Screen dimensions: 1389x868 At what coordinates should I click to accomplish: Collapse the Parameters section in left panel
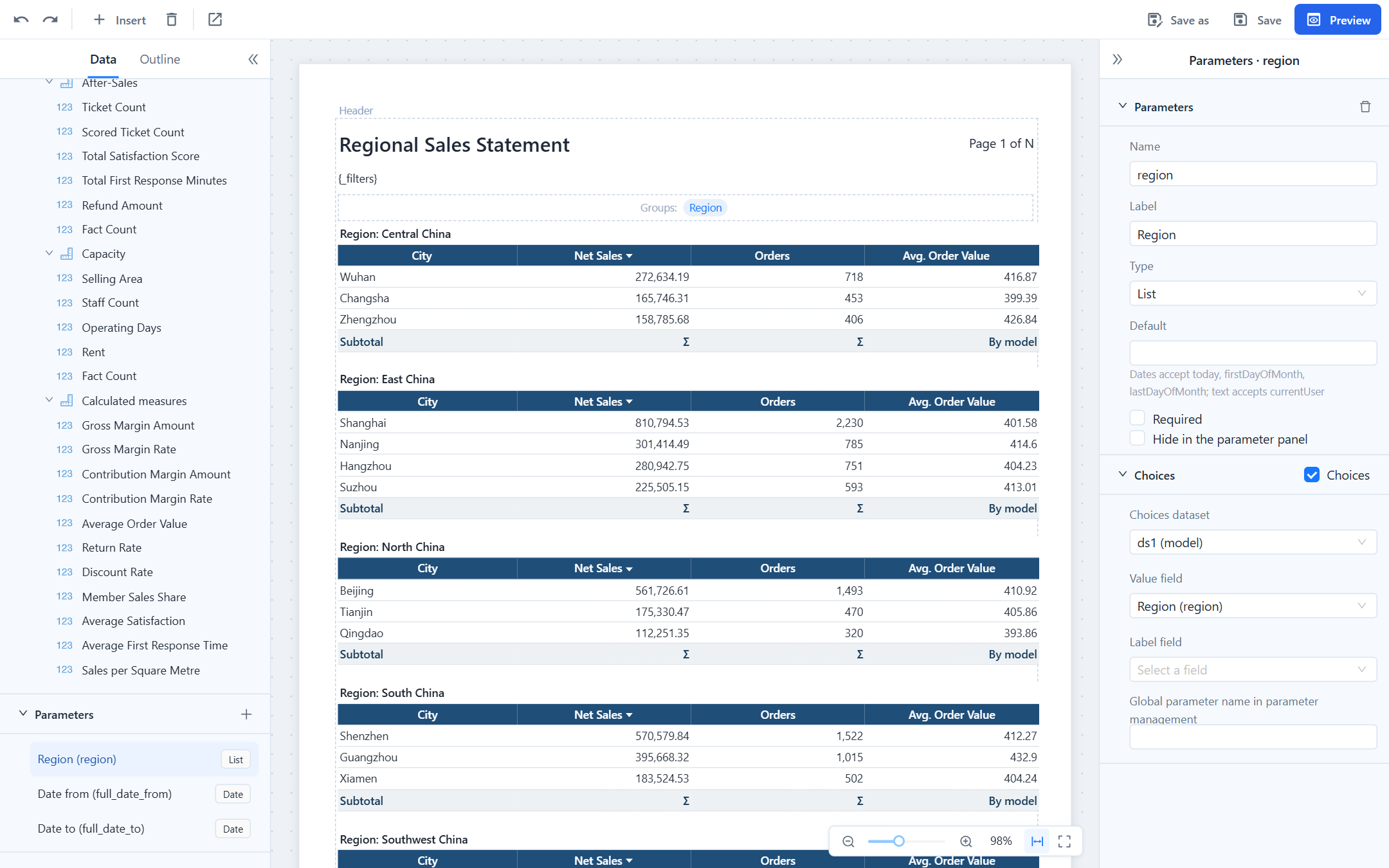[x=23, y=714]
